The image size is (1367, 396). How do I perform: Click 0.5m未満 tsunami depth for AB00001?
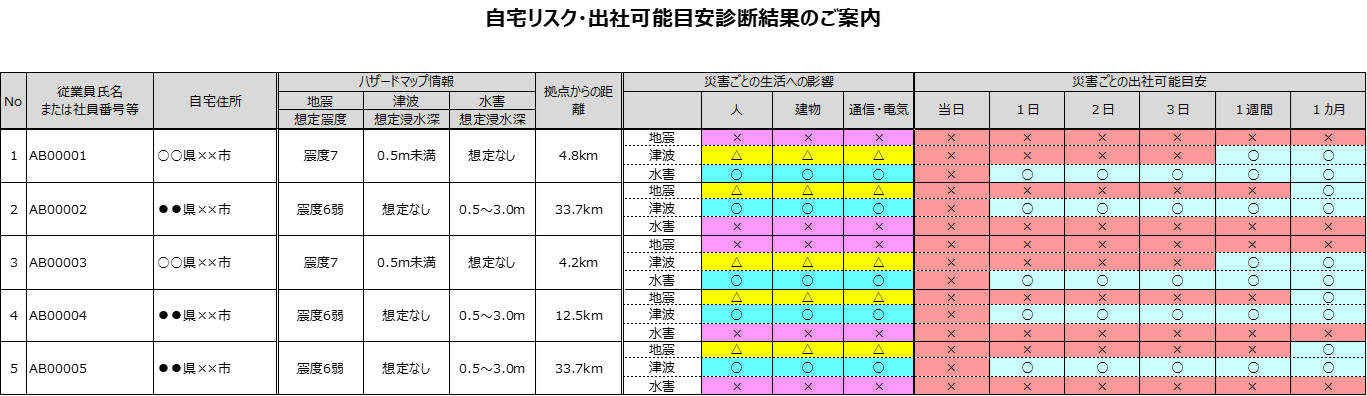406,156
